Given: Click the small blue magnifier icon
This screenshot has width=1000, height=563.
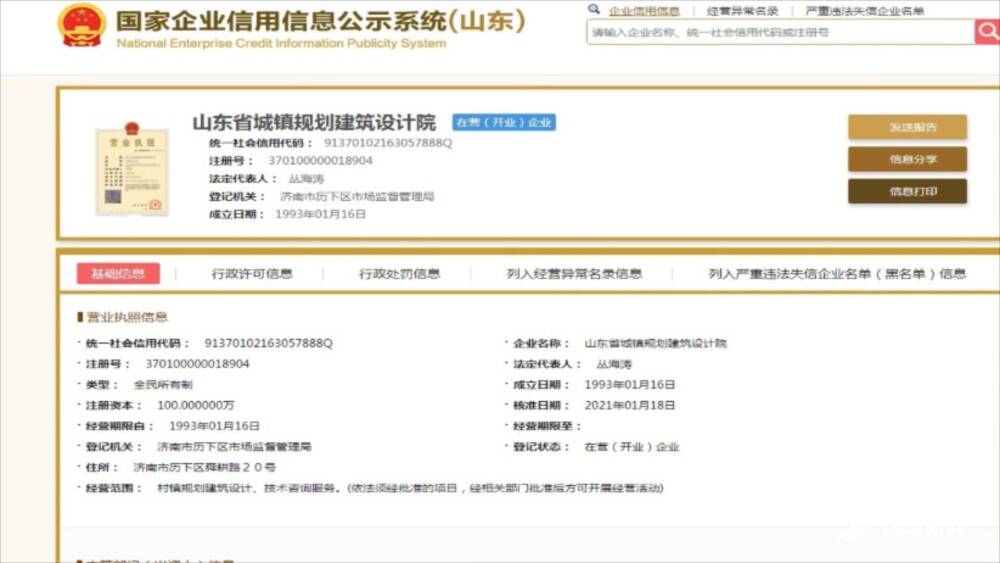Looking at the screenshot, I should [594, 10].
